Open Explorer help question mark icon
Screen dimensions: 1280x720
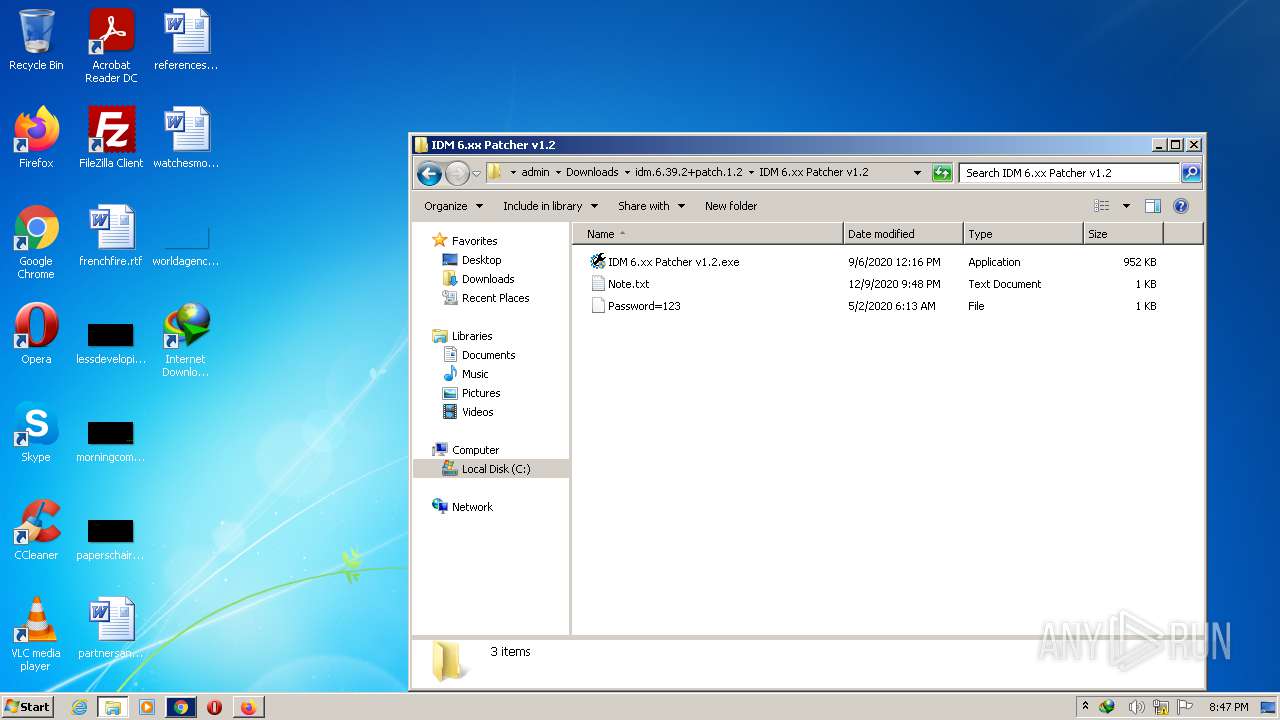tap(1180, 206)
